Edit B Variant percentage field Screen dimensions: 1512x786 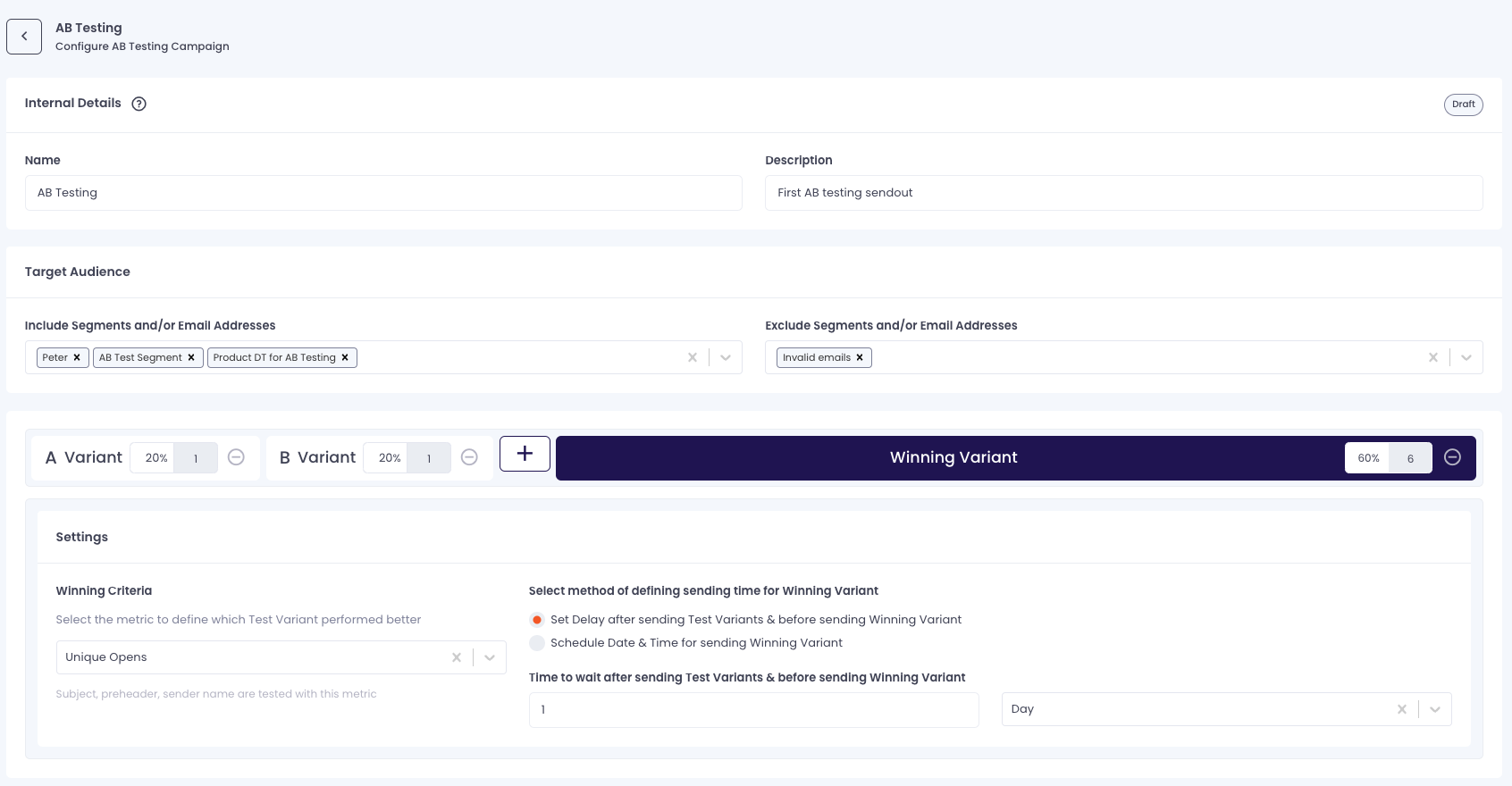[386, 458]
